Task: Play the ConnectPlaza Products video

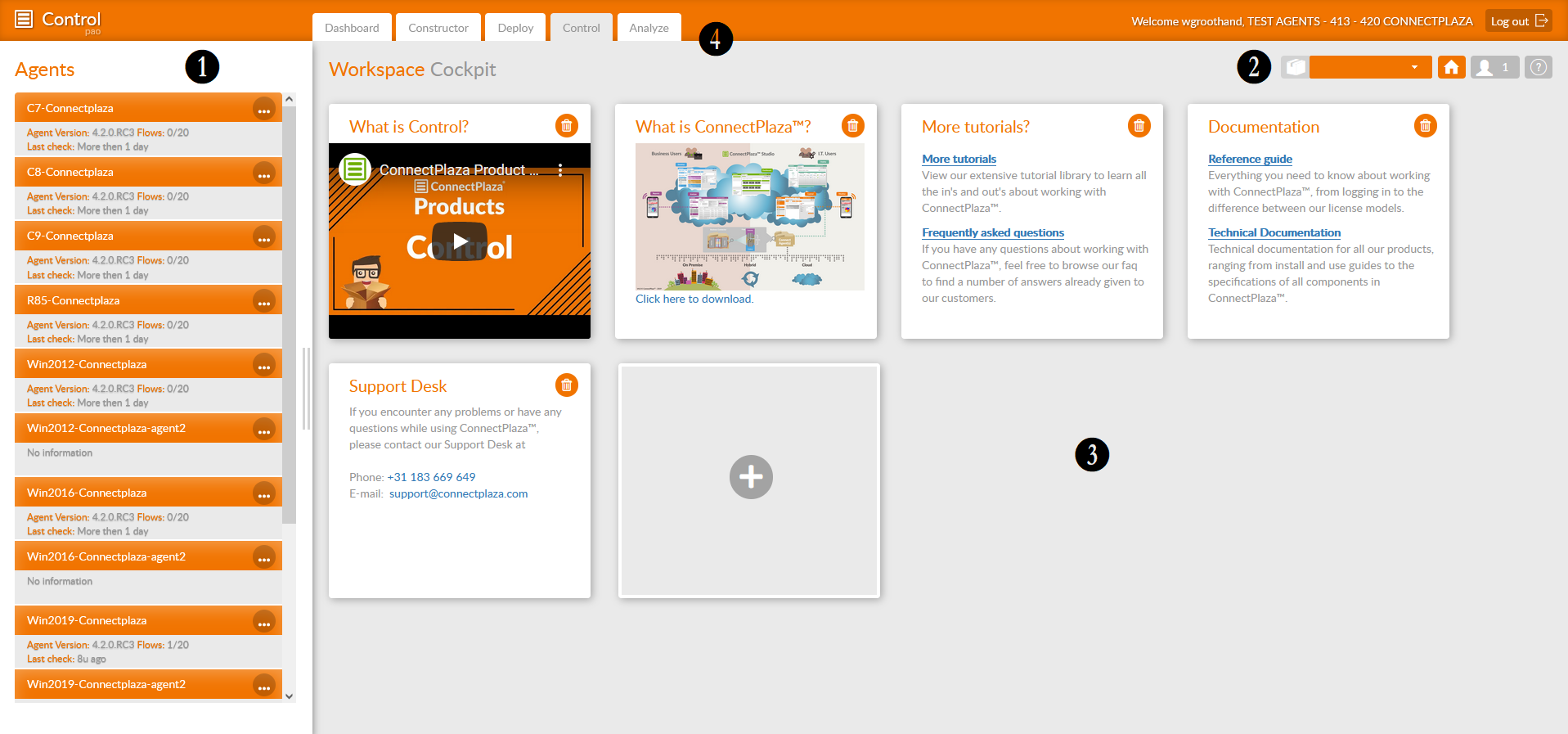Action: (x=460, y=241)
